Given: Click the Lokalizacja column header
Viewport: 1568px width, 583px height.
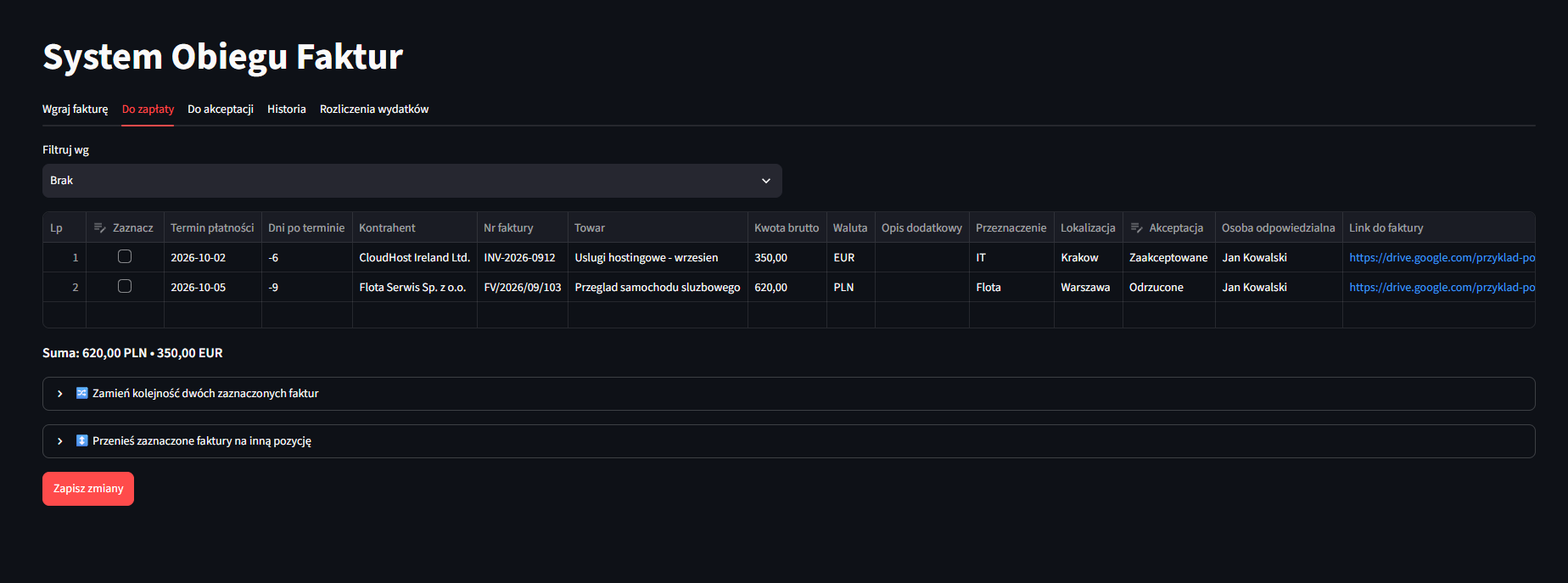Looking at the screenshot, I should pyautogui.click(x=1088, y=227).
